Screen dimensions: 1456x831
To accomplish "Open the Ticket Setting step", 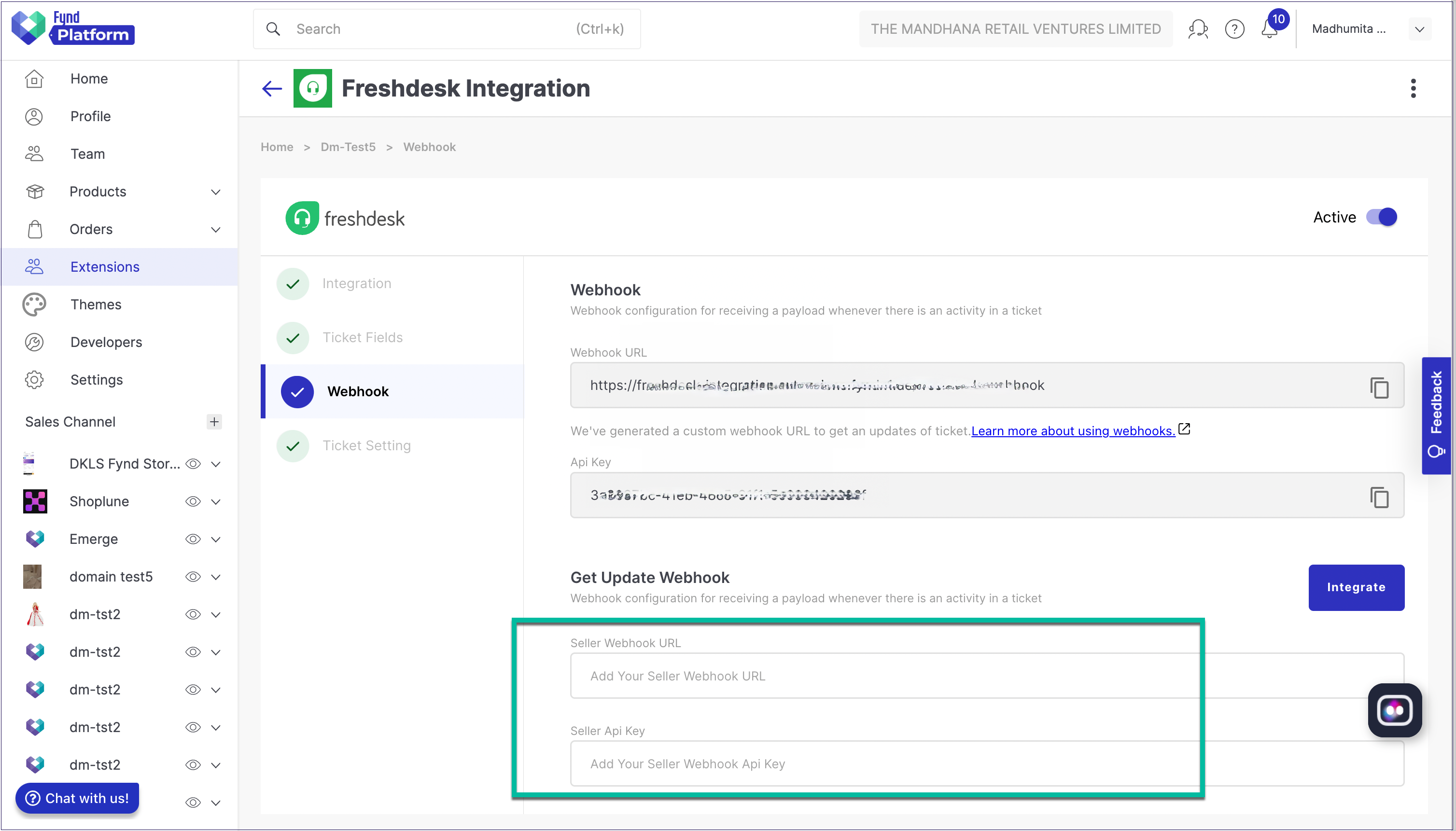I will coord(392,445).
